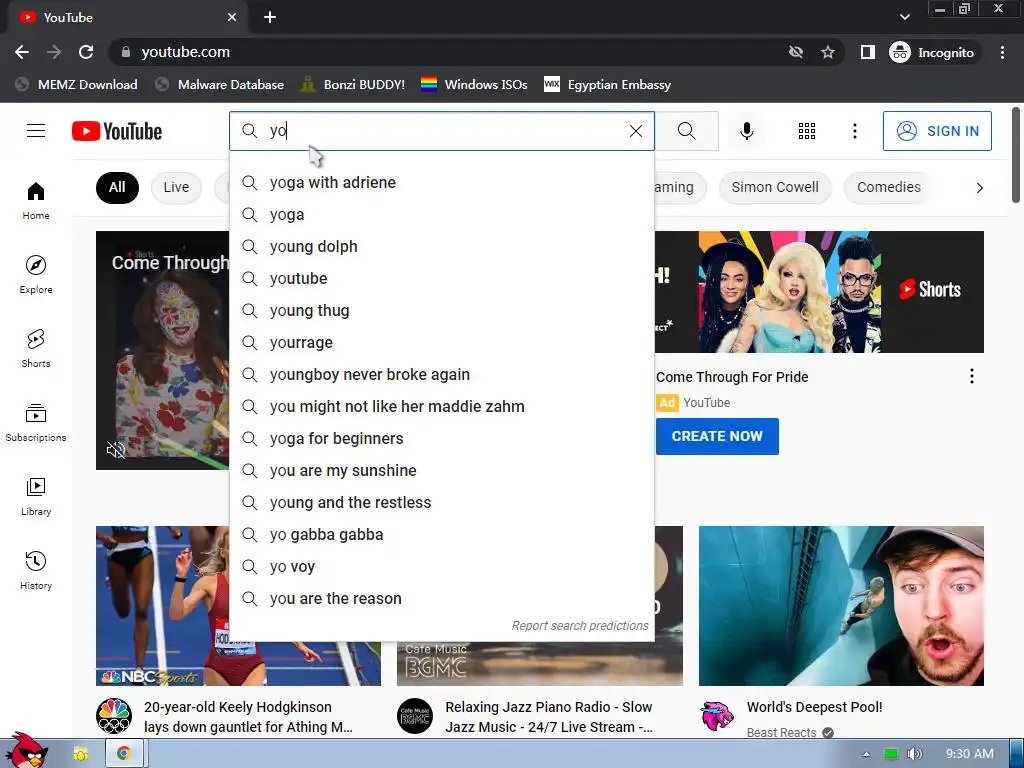This screenshot has width=1024, height=768.
Task: Choose suggestion 'yourrage'
Action: point(441,342)
